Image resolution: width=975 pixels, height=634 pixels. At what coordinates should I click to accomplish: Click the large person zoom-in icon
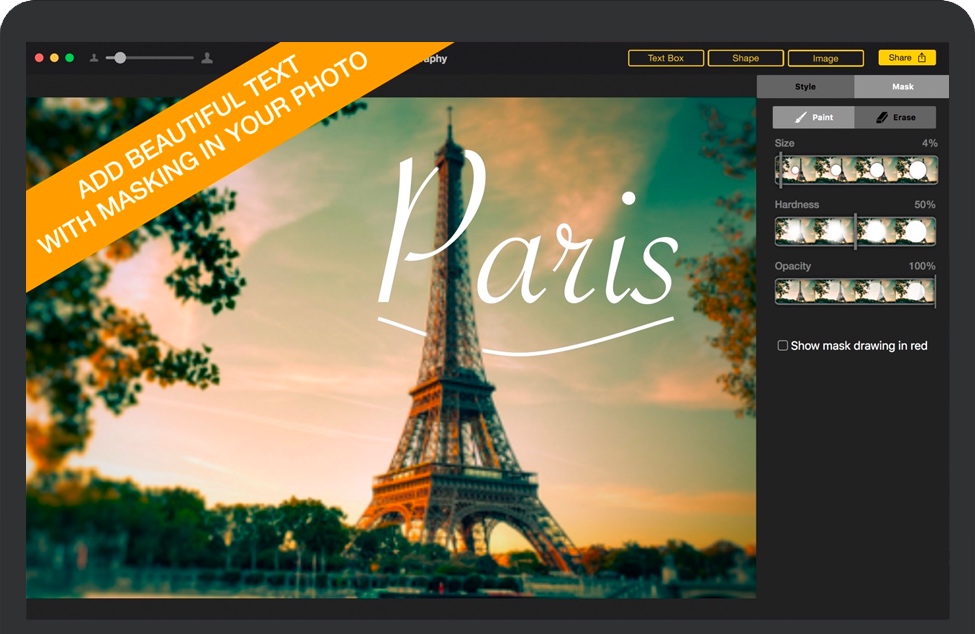pos(208,57)
